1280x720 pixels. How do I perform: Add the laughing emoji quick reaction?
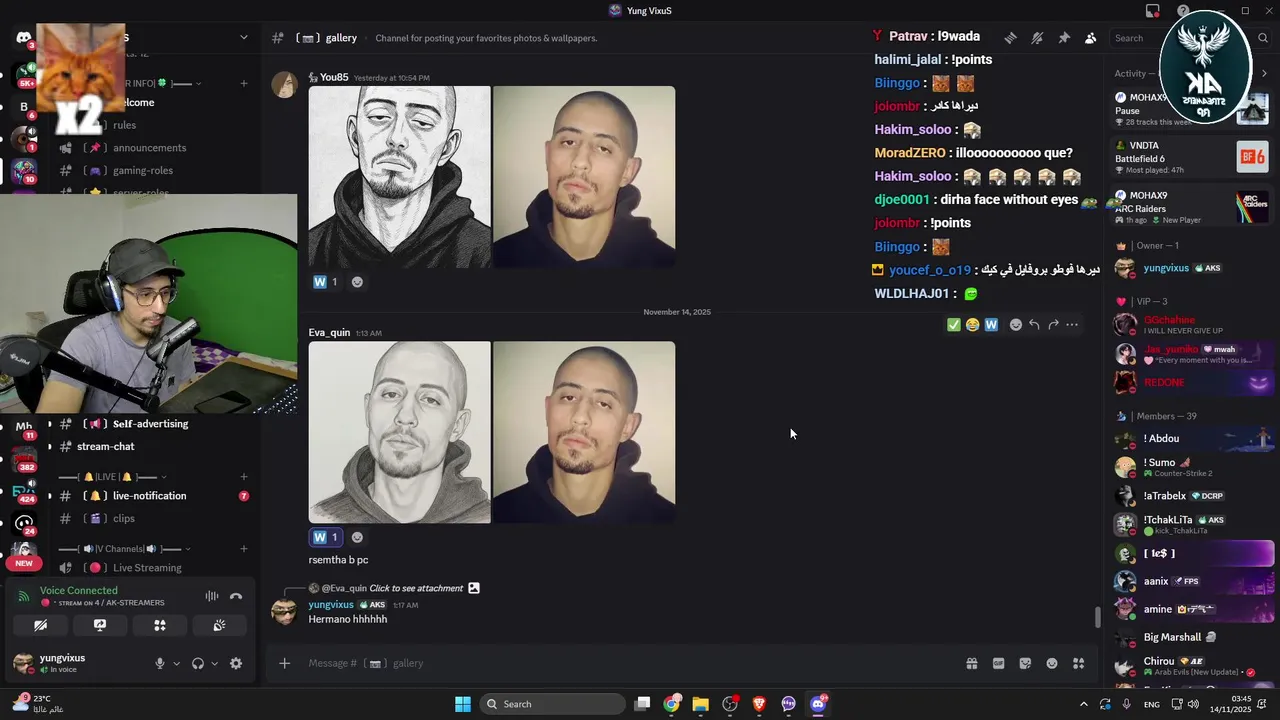click(972, 324)
